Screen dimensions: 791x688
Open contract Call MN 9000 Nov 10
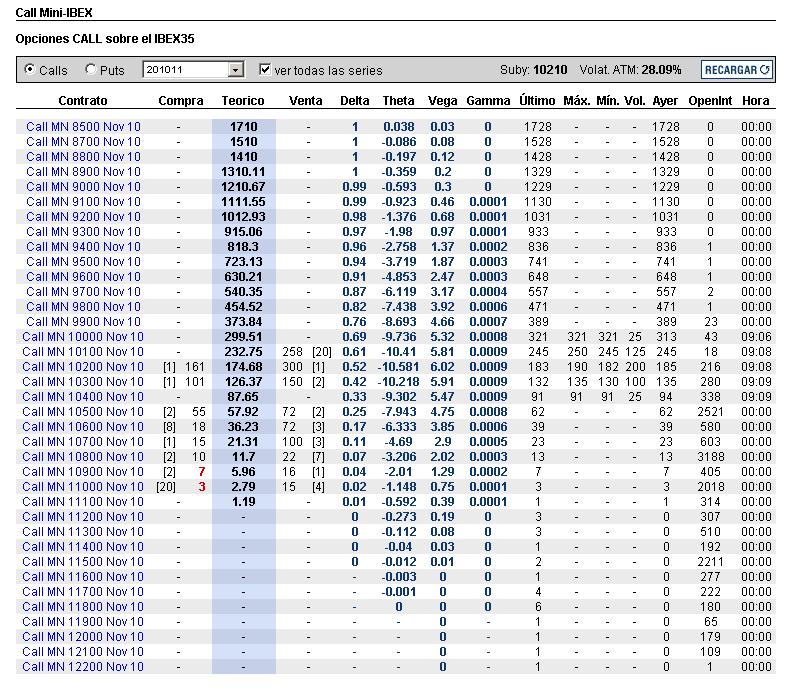tap(83, 187)
